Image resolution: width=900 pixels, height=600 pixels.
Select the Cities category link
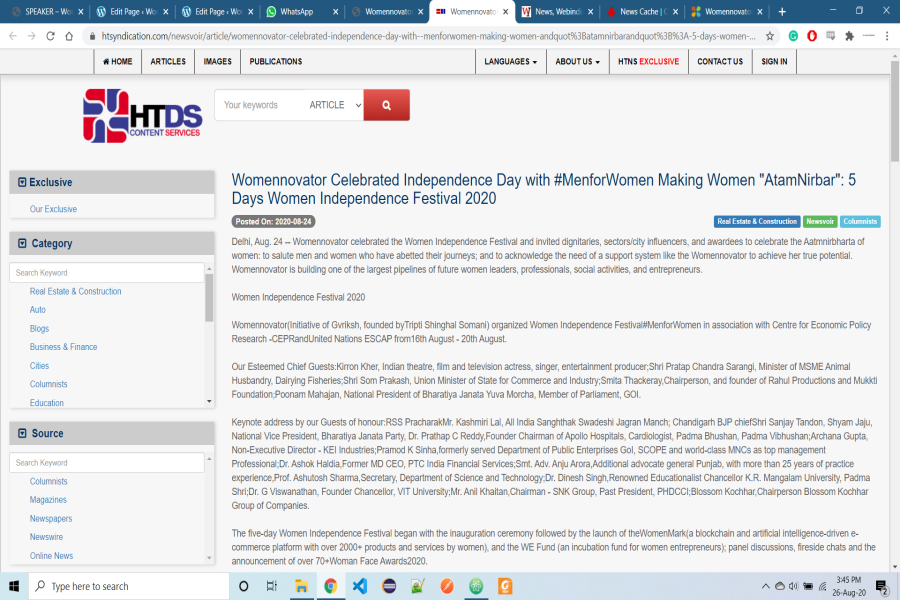pyautogui.click(x=40, y=366)
